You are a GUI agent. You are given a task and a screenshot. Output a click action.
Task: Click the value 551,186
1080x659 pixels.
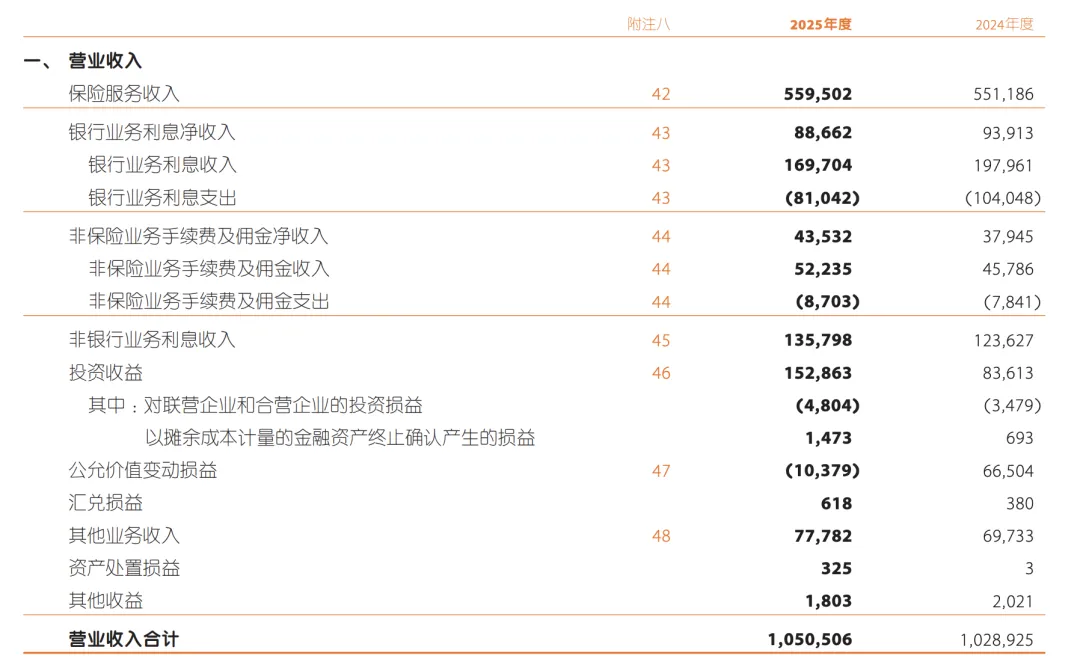click(1004, 94)
